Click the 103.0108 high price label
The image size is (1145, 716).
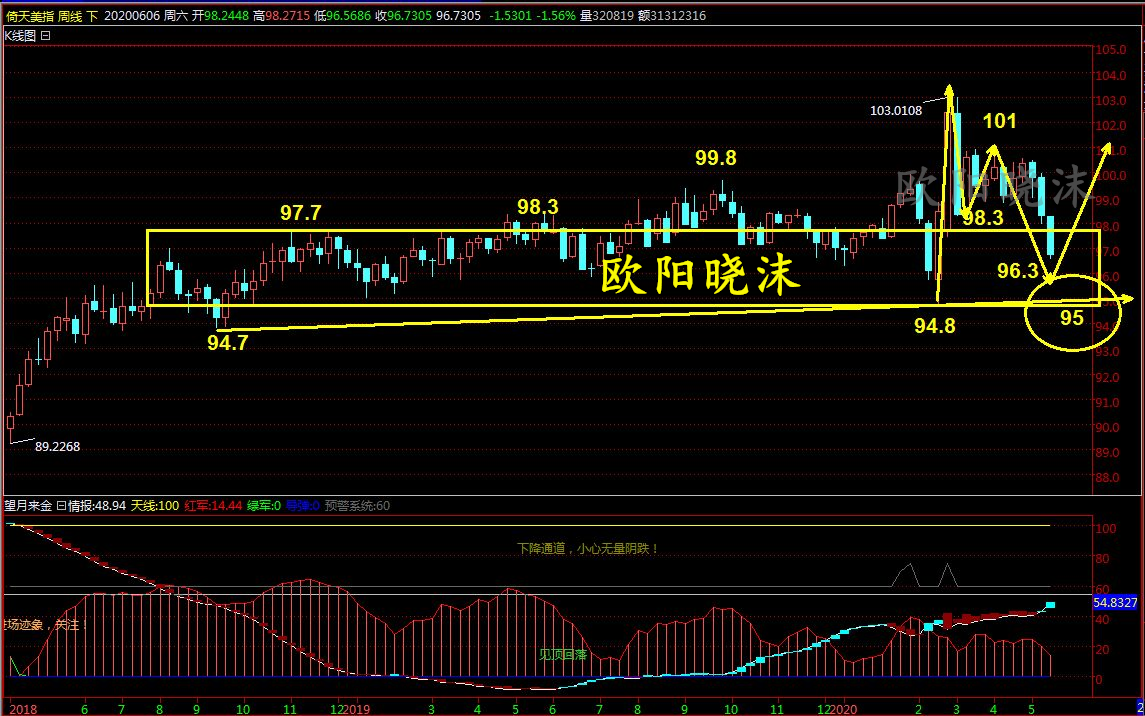click(x=896, y=110)
